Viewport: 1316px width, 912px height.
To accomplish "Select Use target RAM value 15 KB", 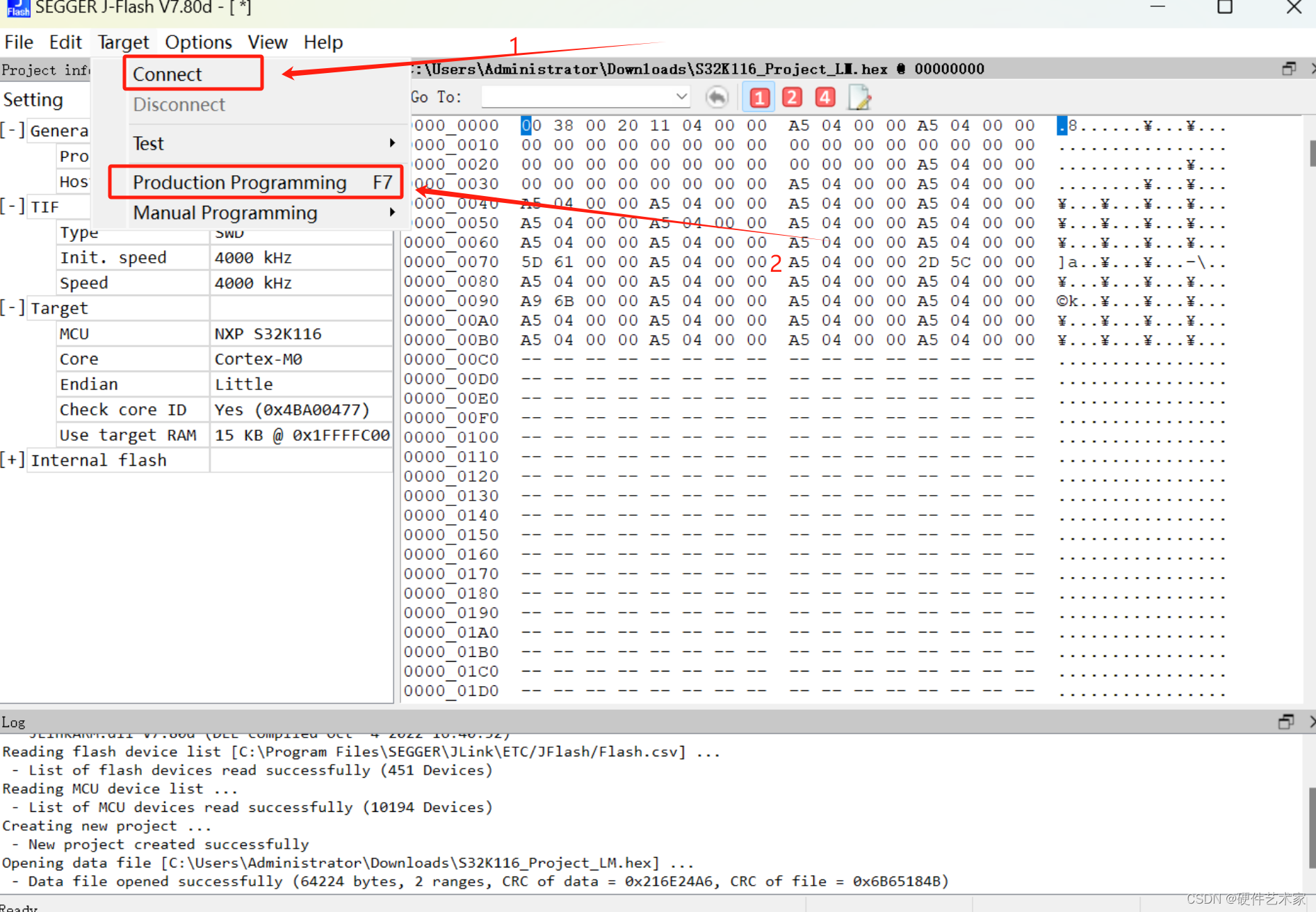I will click(302, 435).
